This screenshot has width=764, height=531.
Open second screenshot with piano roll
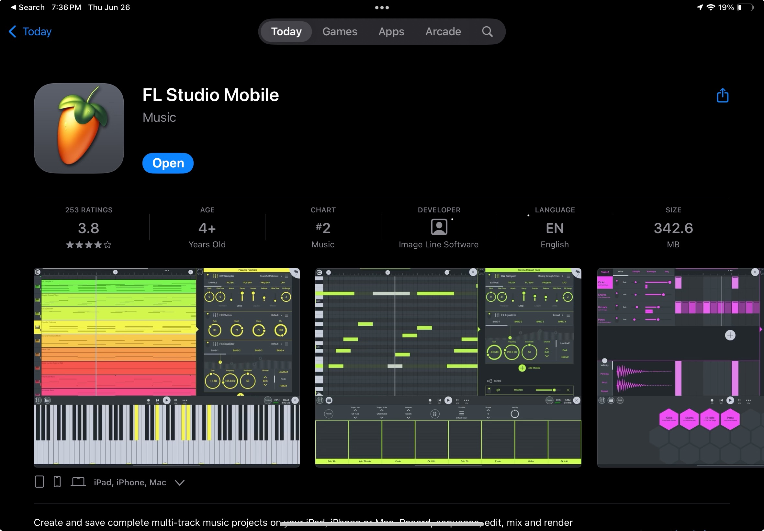pos(448,367)
